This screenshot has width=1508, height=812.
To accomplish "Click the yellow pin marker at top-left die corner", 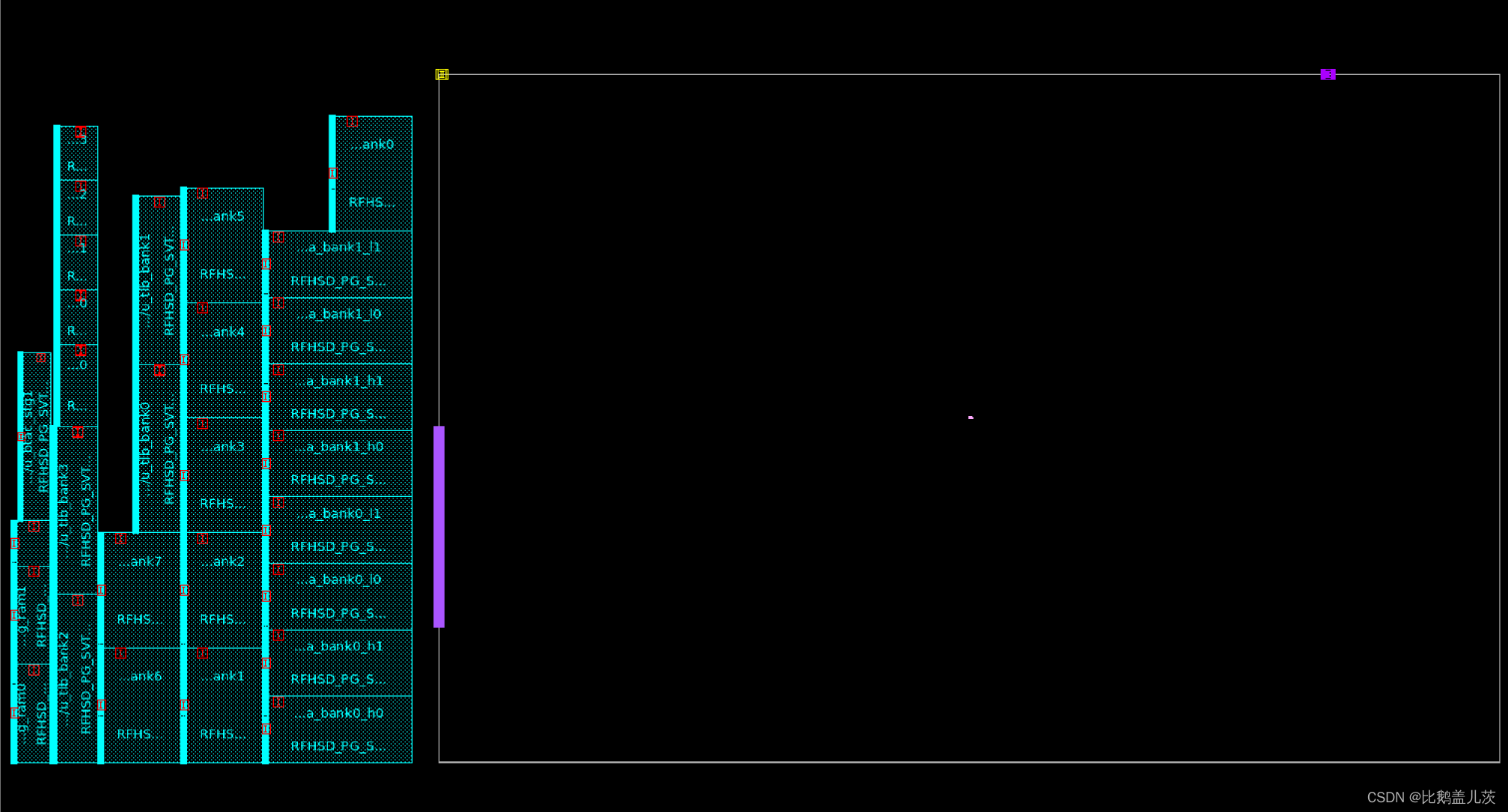I will pyautogui.click(x=443, y=74).
